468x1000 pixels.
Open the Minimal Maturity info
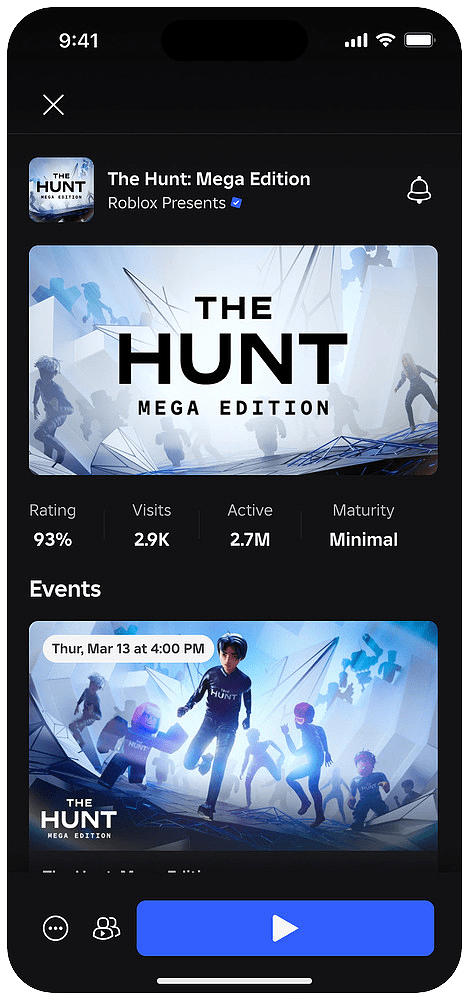coord(363,526)
